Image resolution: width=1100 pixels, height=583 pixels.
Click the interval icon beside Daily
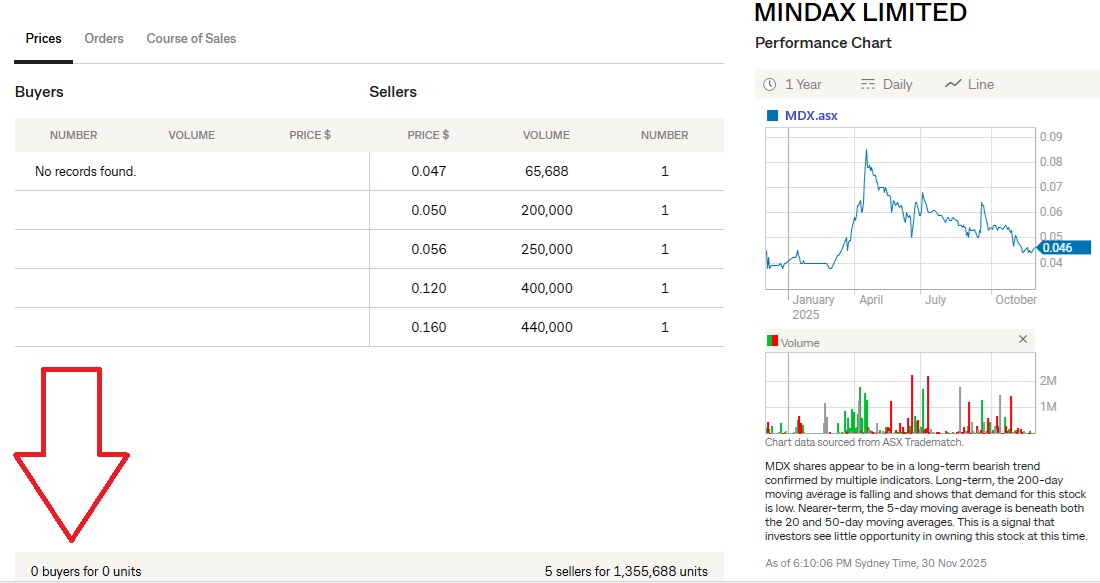[x=867, y=84]
